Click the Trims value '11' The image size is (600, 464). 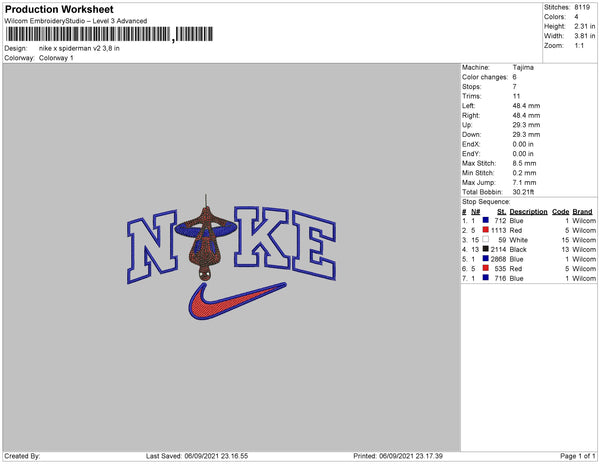[517, 96]
